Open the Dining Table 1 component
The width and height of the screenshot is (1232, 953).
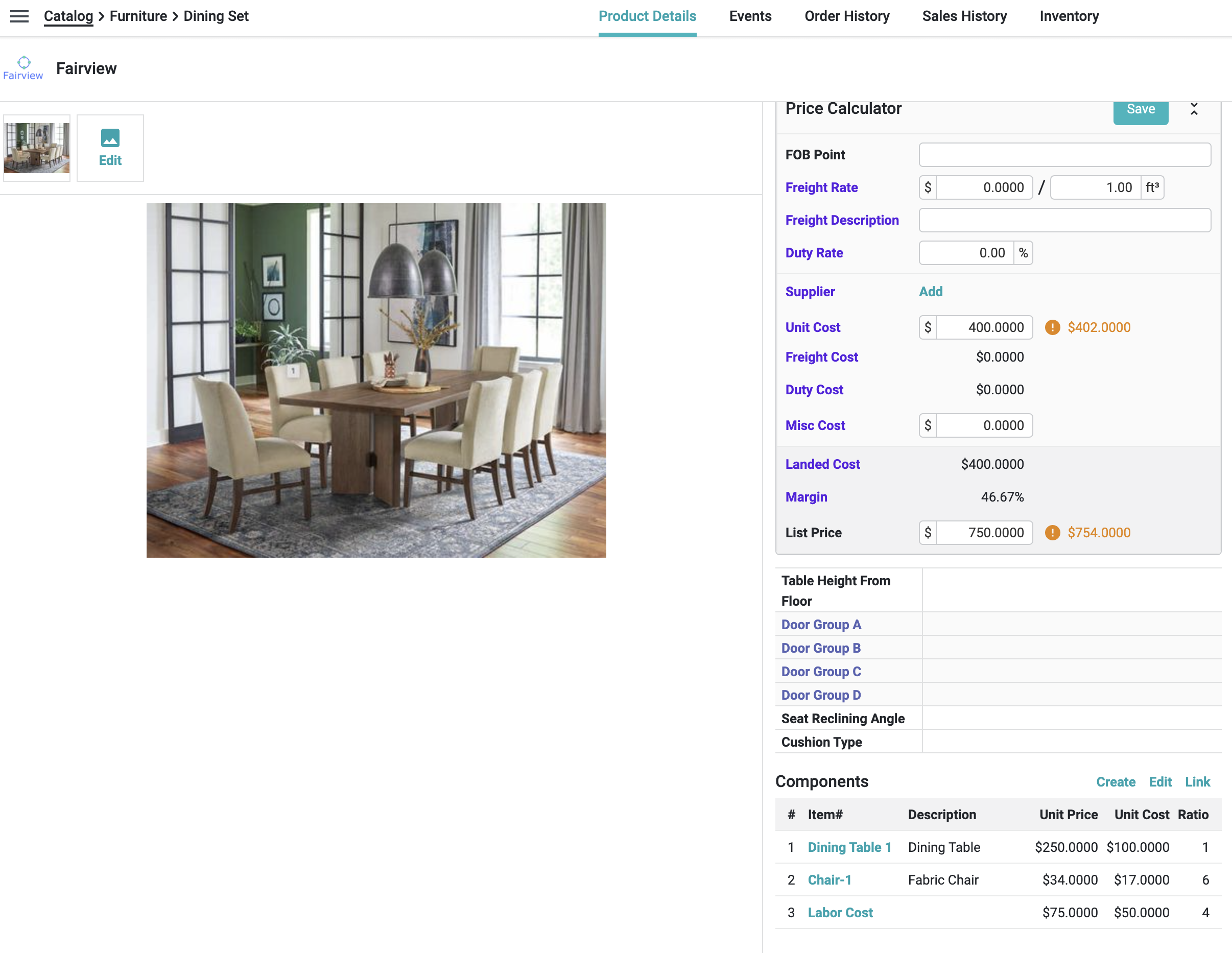[849, 847]
